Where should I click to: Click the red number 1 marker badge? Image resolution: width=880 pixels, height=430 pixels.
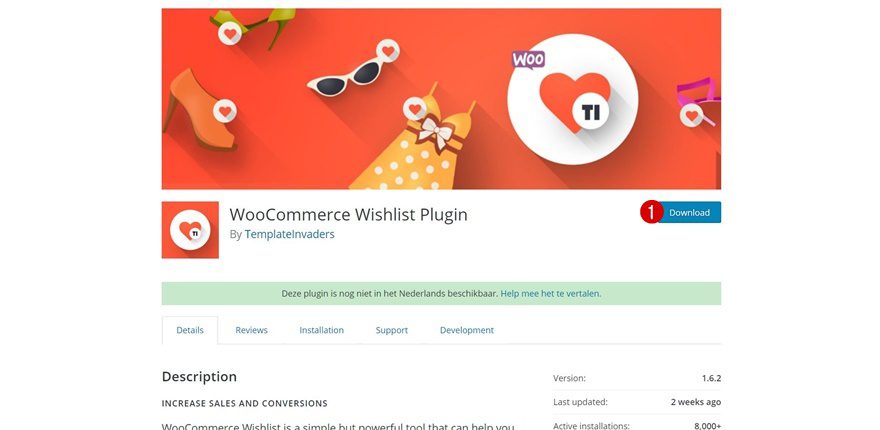pyautogui.click(x=652, y=212)
